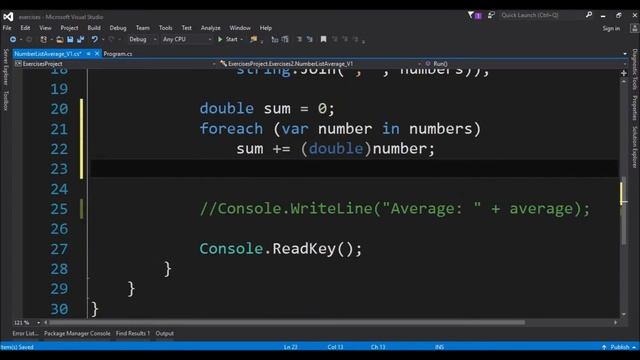Open the Diagnostic Tools side tab
The image size is (640, 360).
[x=635, y=69]
